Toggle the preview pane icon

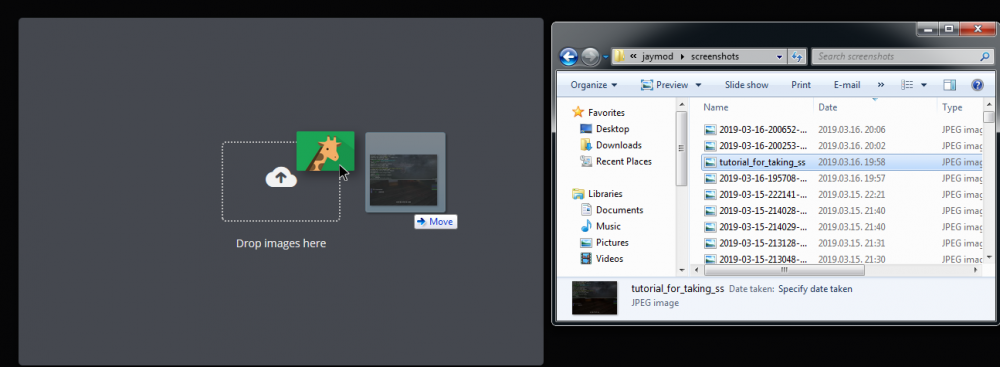950,85
